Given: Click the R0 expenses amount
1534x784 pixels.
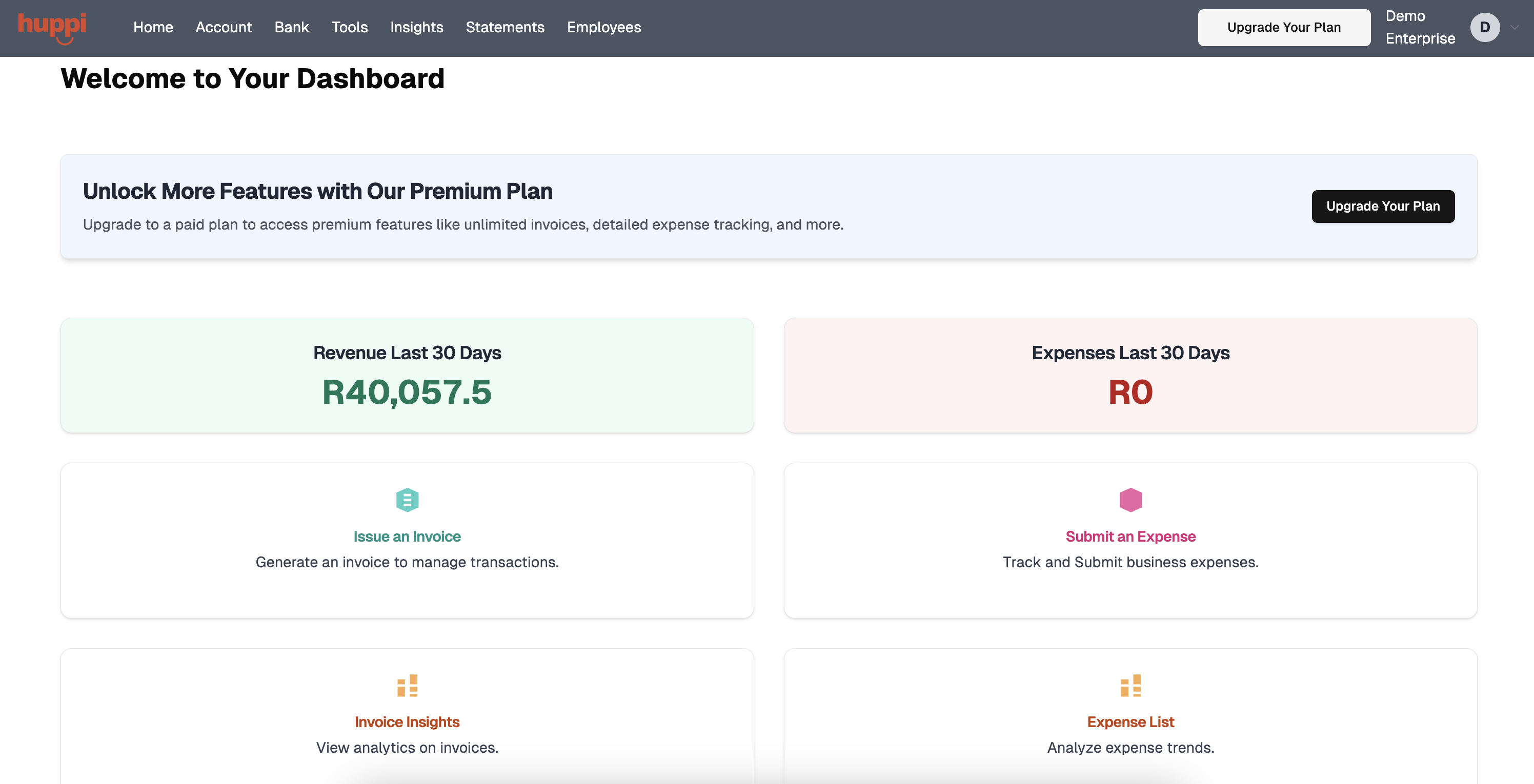Looking at the screenshot, I should point(1131,393).
